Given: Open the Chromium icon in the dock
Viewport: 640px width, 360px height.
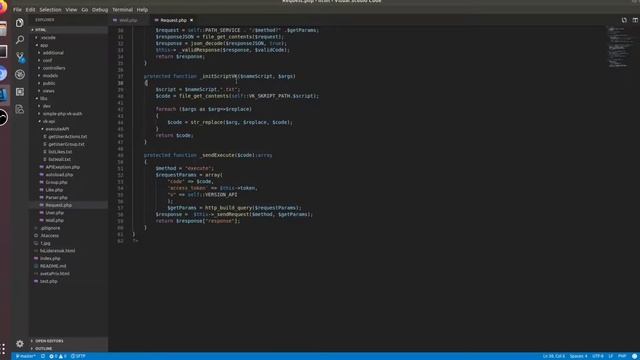Looking at the screenshot, I should tap(2, 73).
